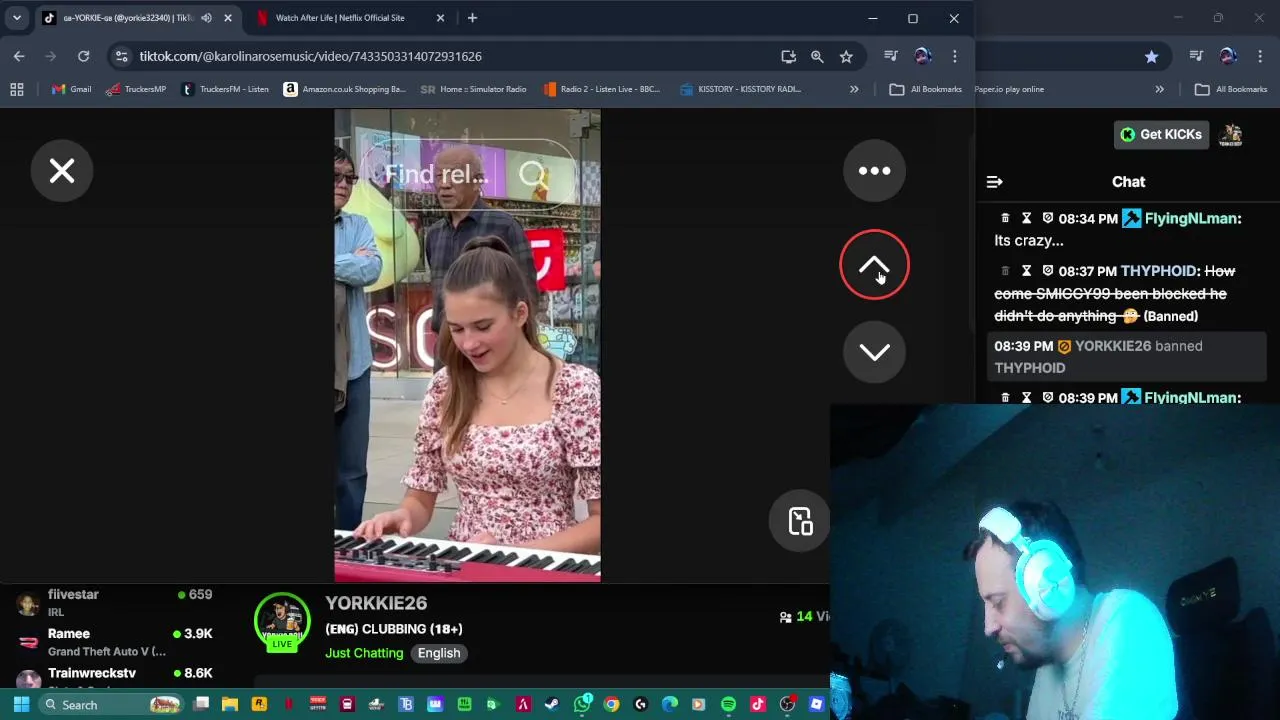Click the floating player icon beside video

[x=800, y=521]
